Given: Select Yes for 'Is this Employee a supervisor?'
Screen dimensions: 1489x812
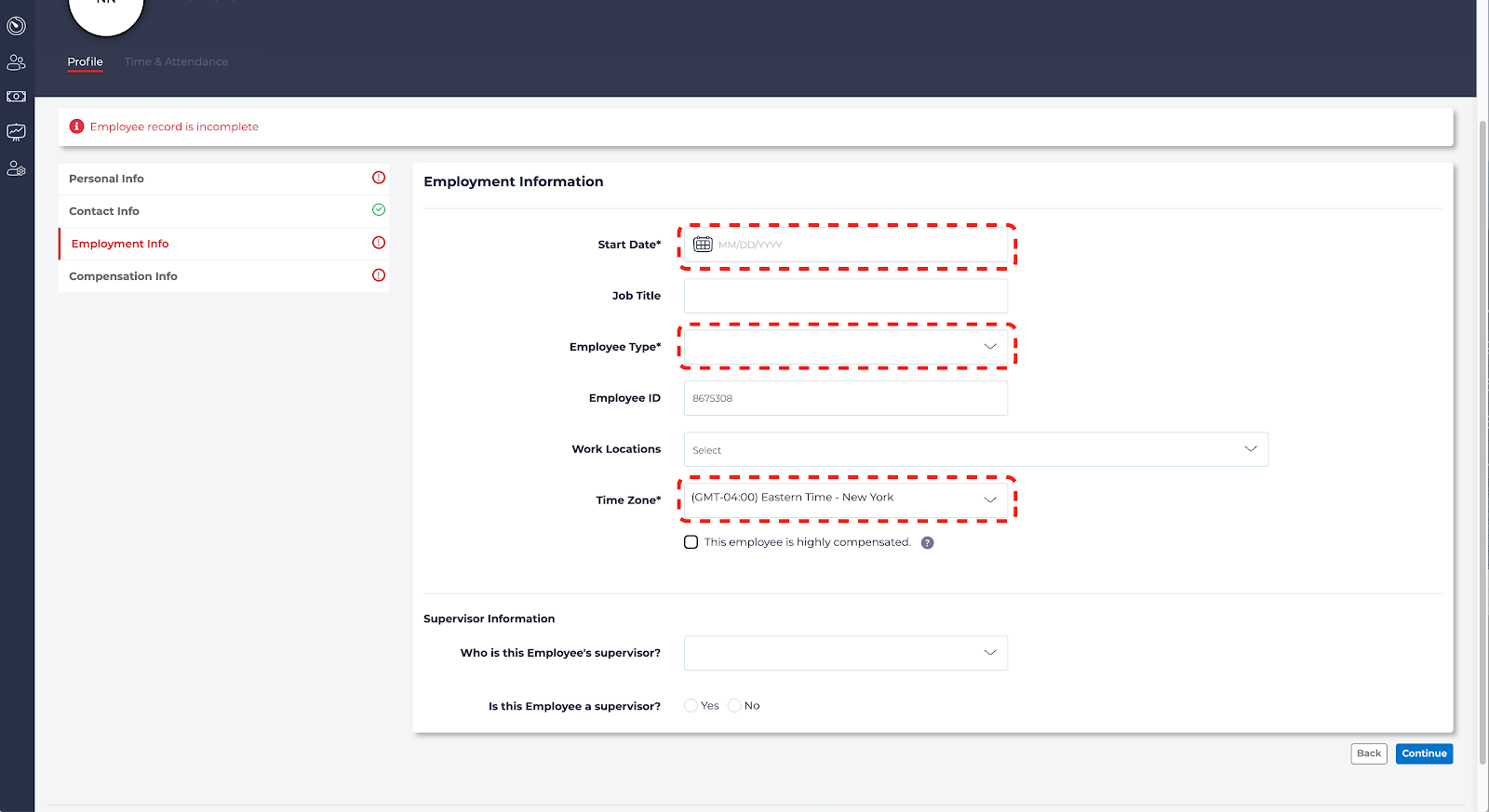Looking at the screenshot, I should [x=691, y=706].
